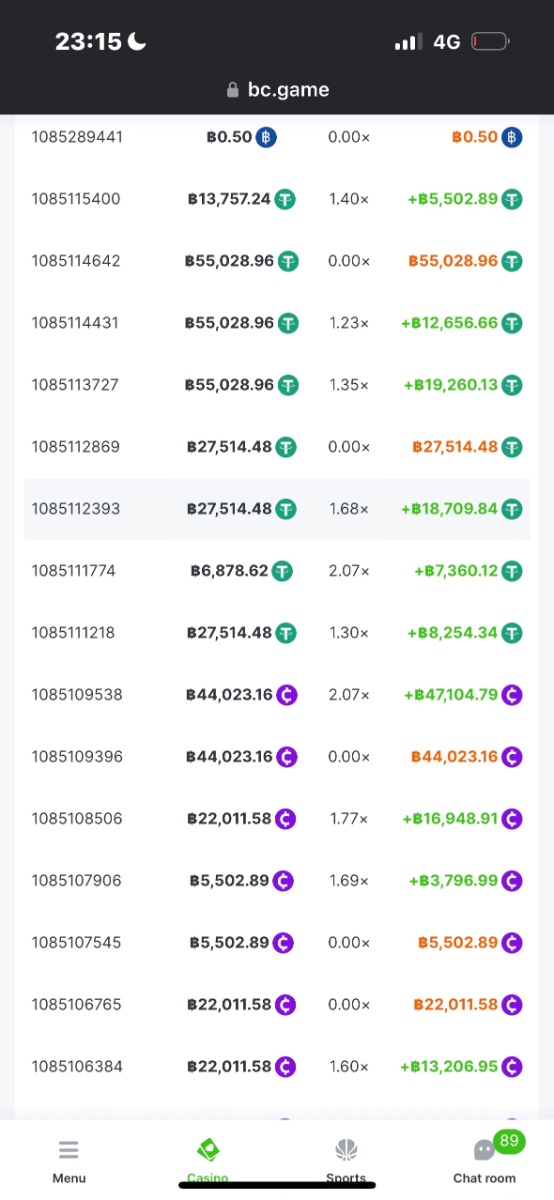Screen dimensions: 554x1200
Task: Click the Tether icon beside +7,360.12
Action: [512, 571]
